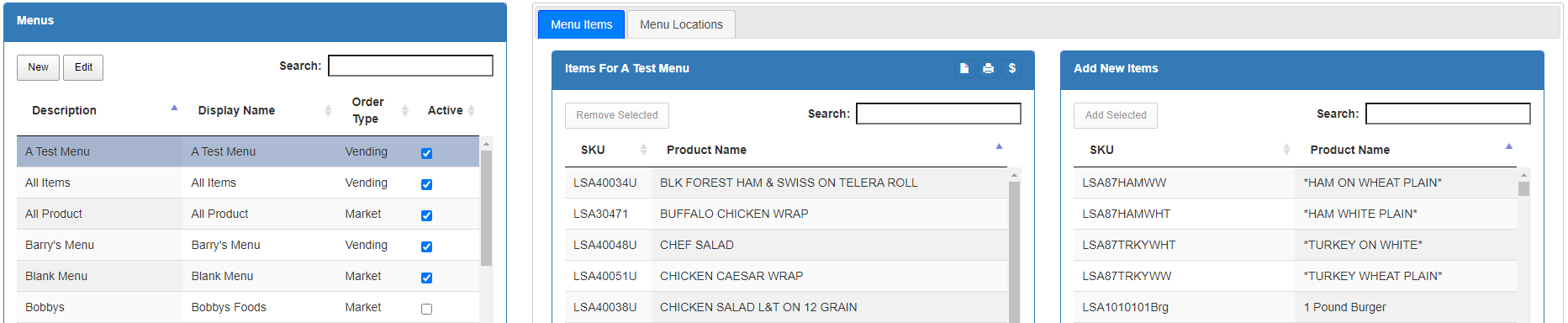Sort menu items by Product Name arrow

(x=999, y=146)
